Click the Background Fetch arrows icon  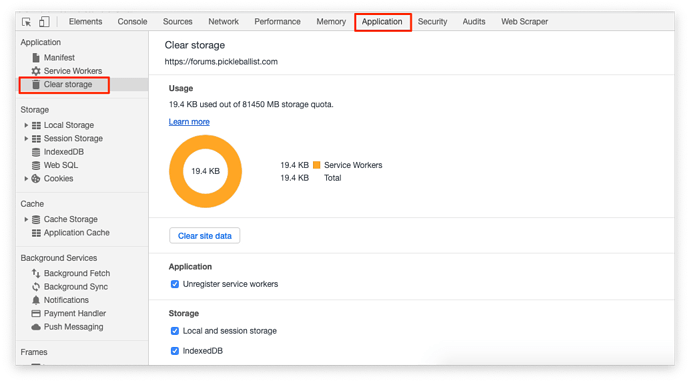pyautogui.click(x=36, y=273)
